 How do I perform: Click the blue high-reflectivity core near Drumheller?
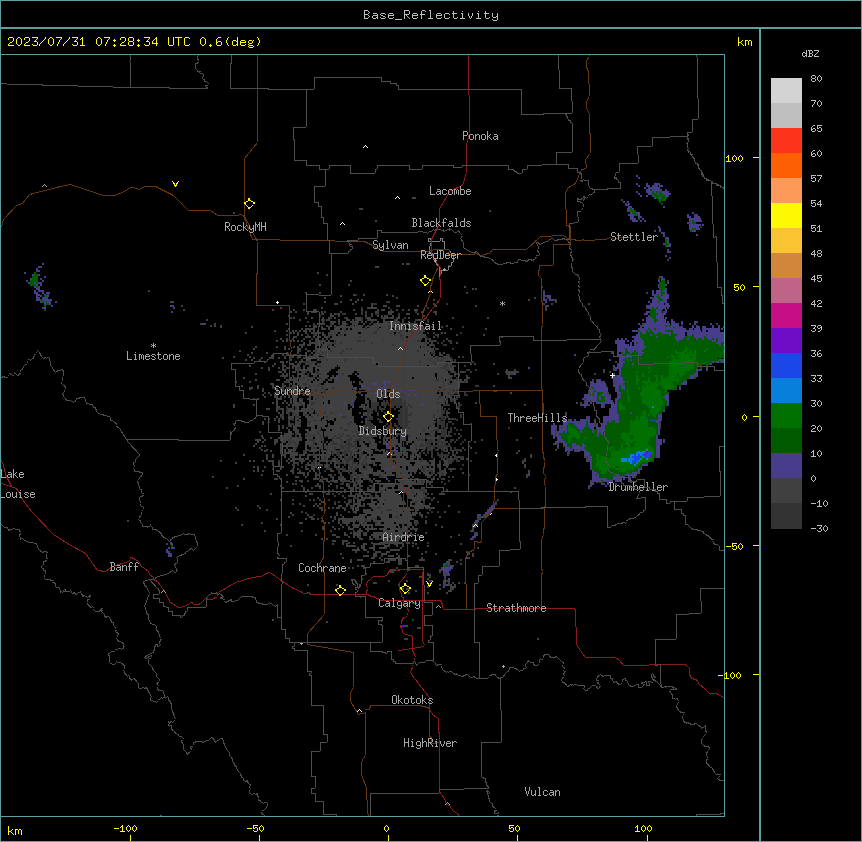pyautogui.click(x=637, y=457)
